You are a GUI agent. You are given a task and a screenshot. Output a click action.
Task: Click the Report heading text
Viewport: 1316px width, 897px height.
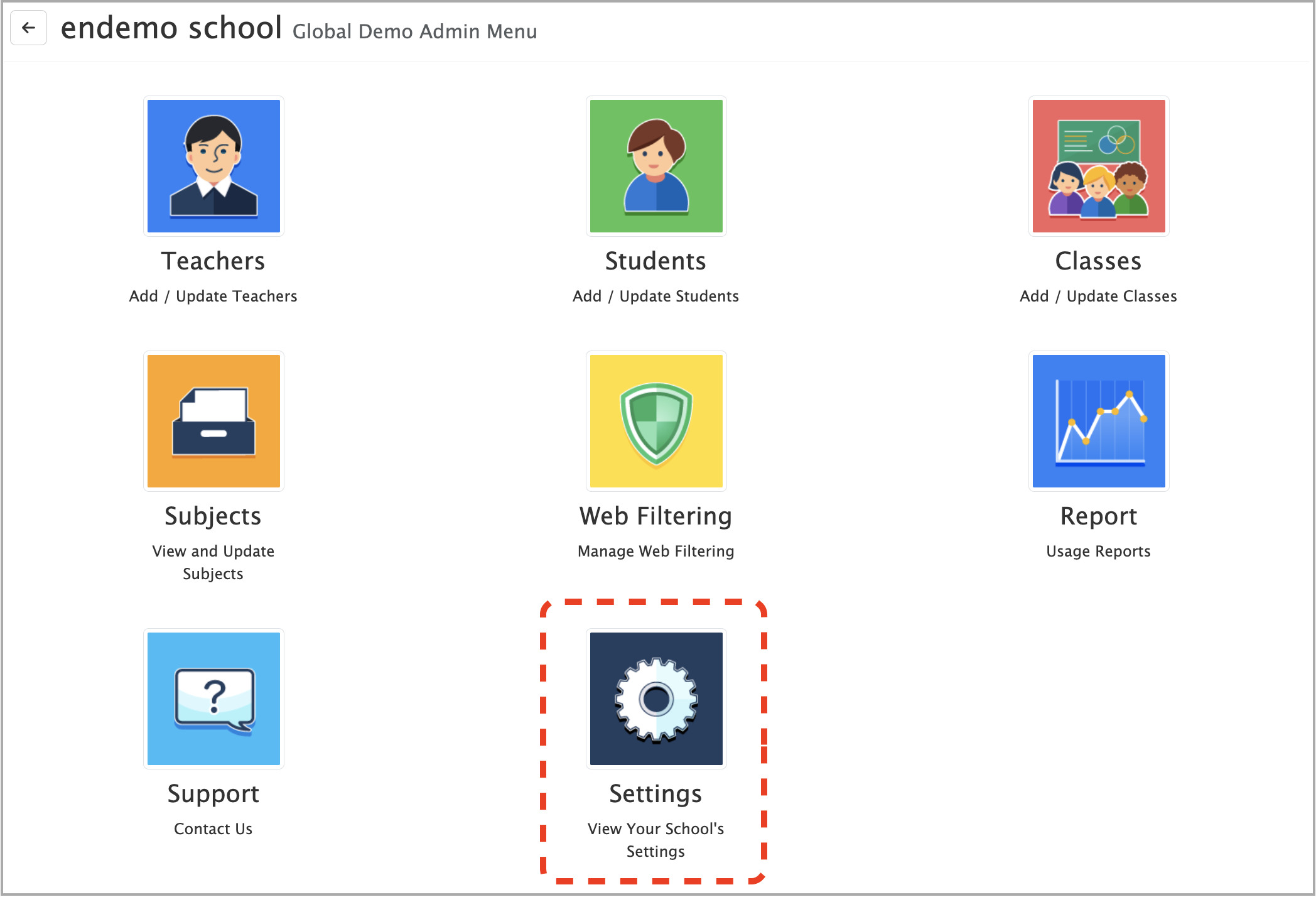[x=1098, y=516]
